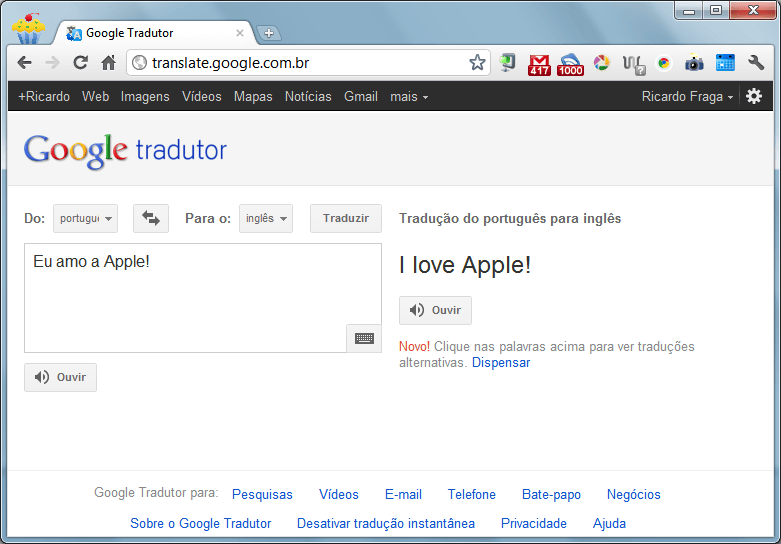Bookmark this page with the star icon
The height and width of the screenshot is (544, 781).
(x=477, y=63)
